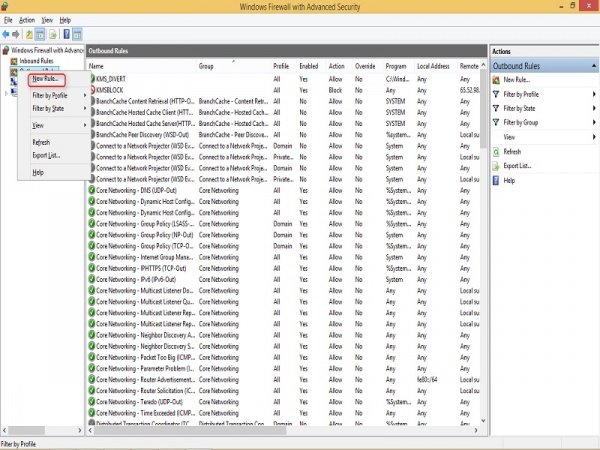
Task: Click the Refresh icon in Actions pane
Action: [497, 151]
